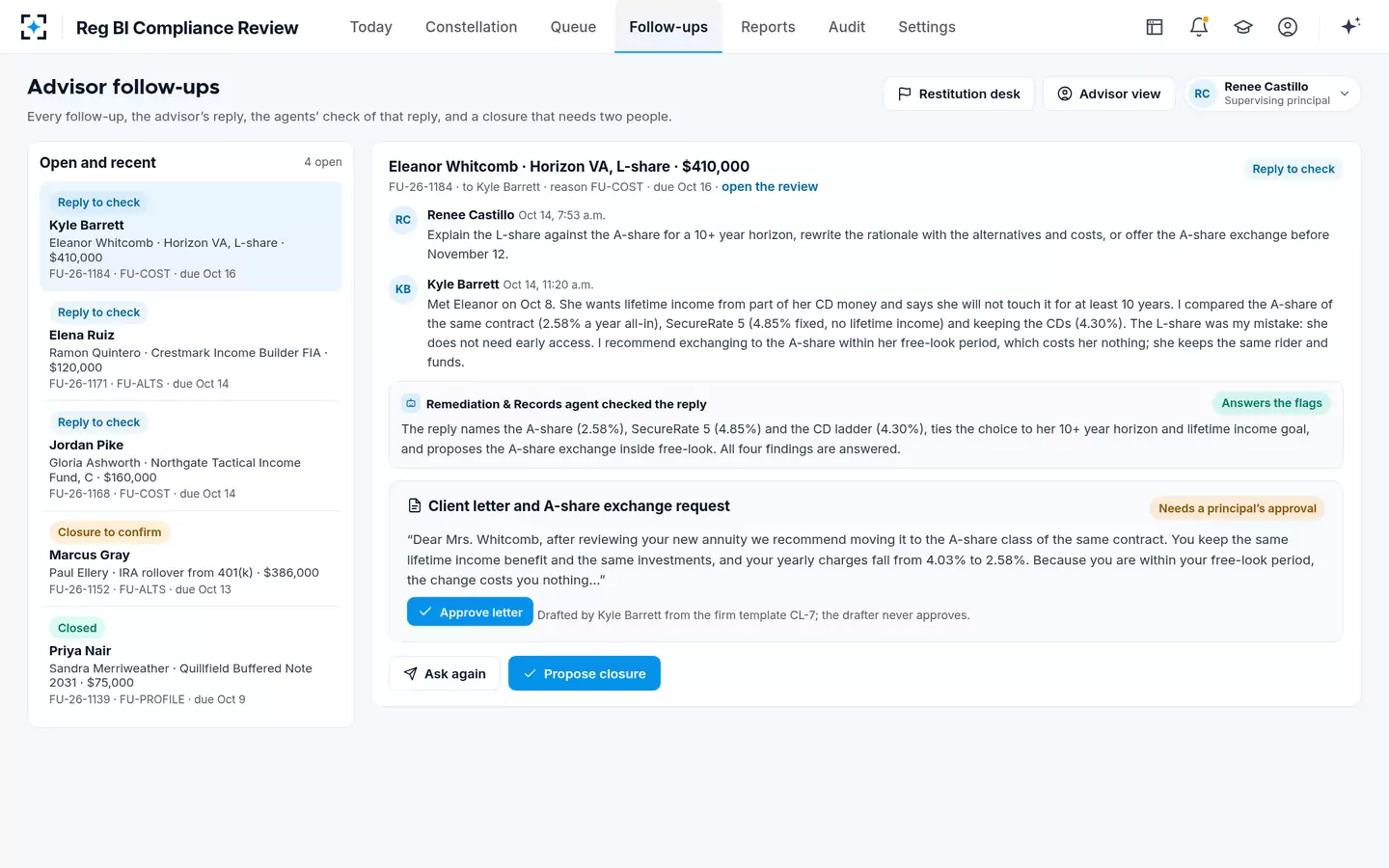Click the Needs a principal's approval badge
1389x868 pixels.
pyautogui.click(x=1238, y=508)
